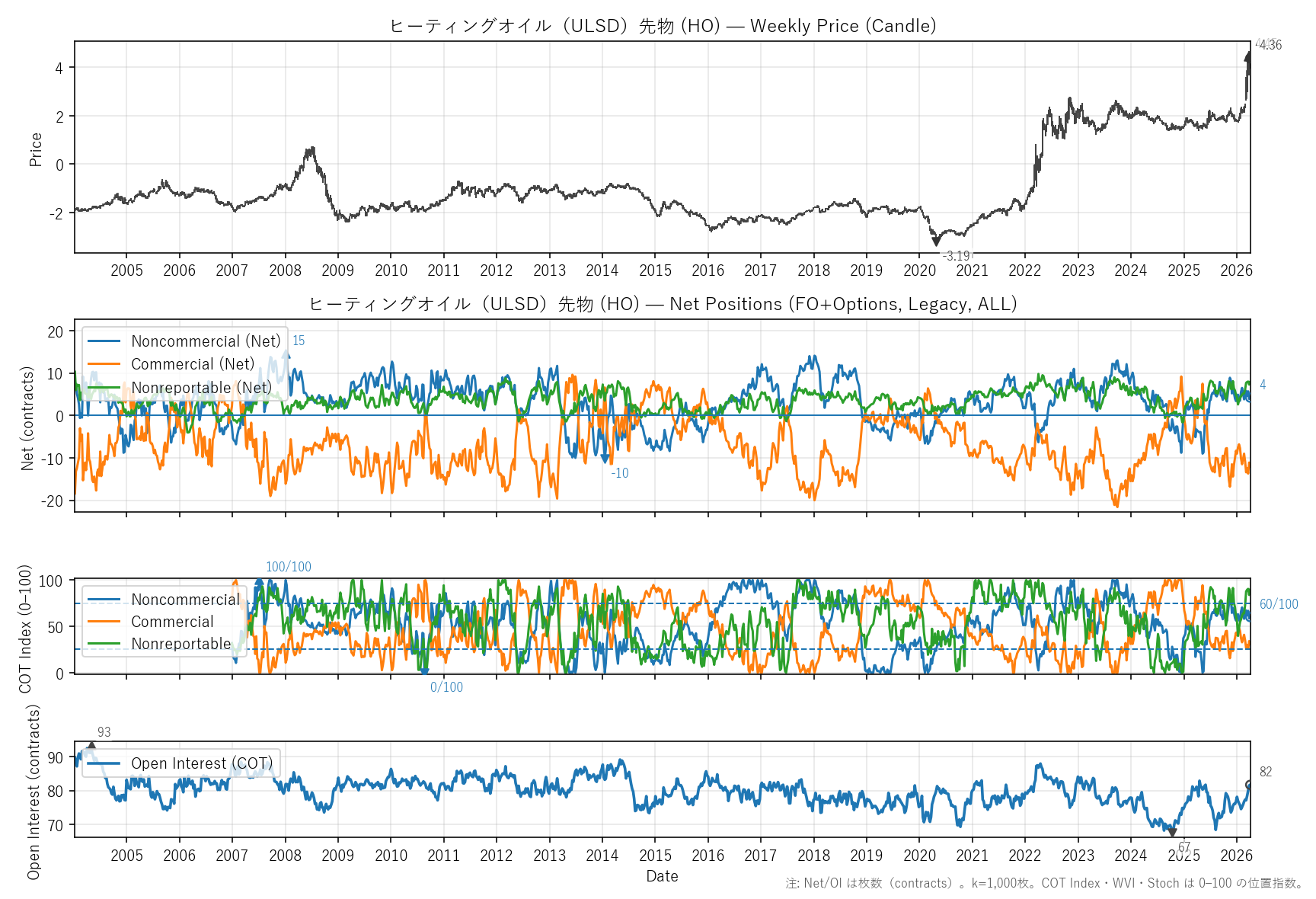1316x899 pixels.
Task: Select Noncommercial in the COT Index legend
Action: pyautogui.click(x=185, y=600)
